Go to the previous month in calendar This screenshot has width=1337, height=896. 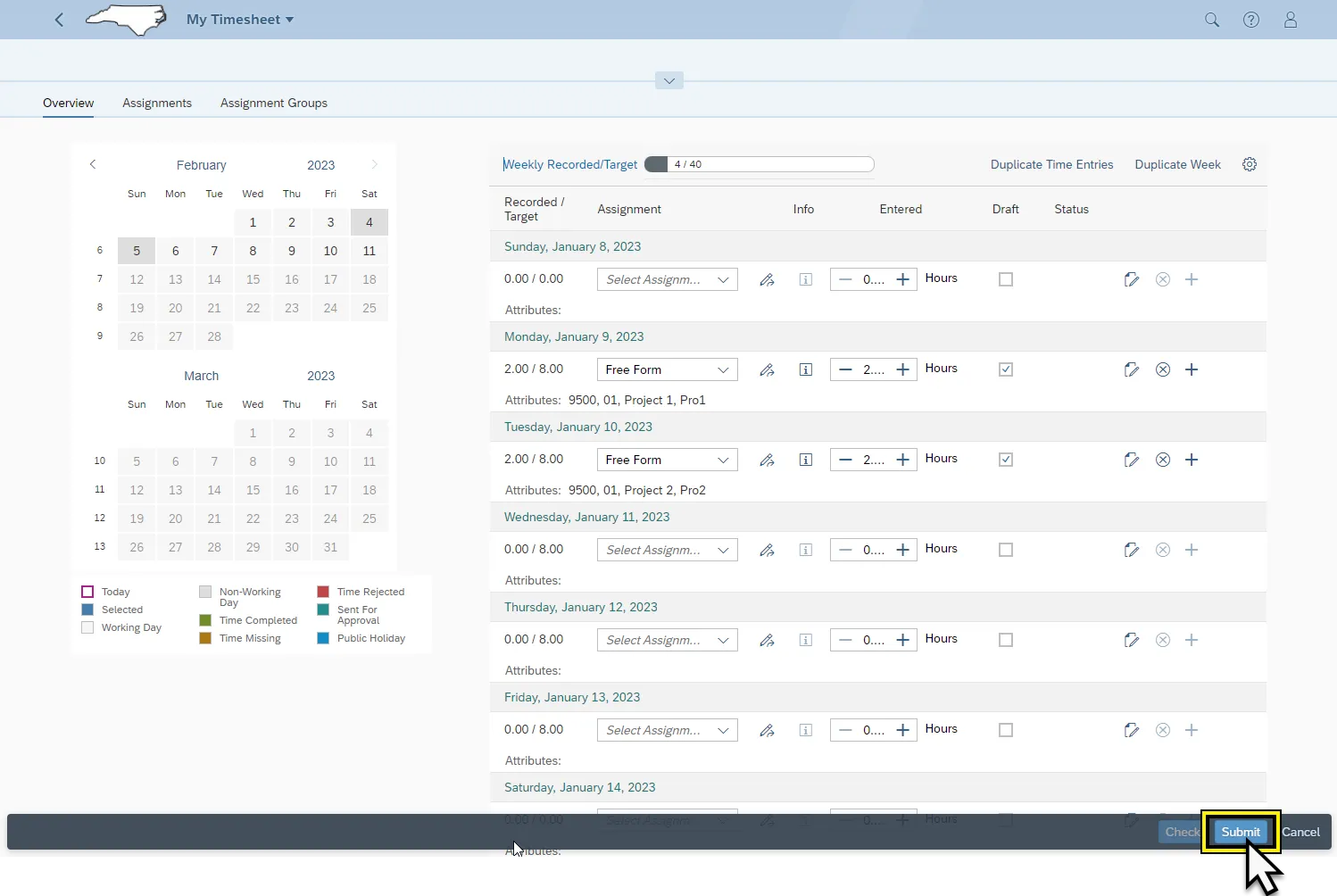93,164
